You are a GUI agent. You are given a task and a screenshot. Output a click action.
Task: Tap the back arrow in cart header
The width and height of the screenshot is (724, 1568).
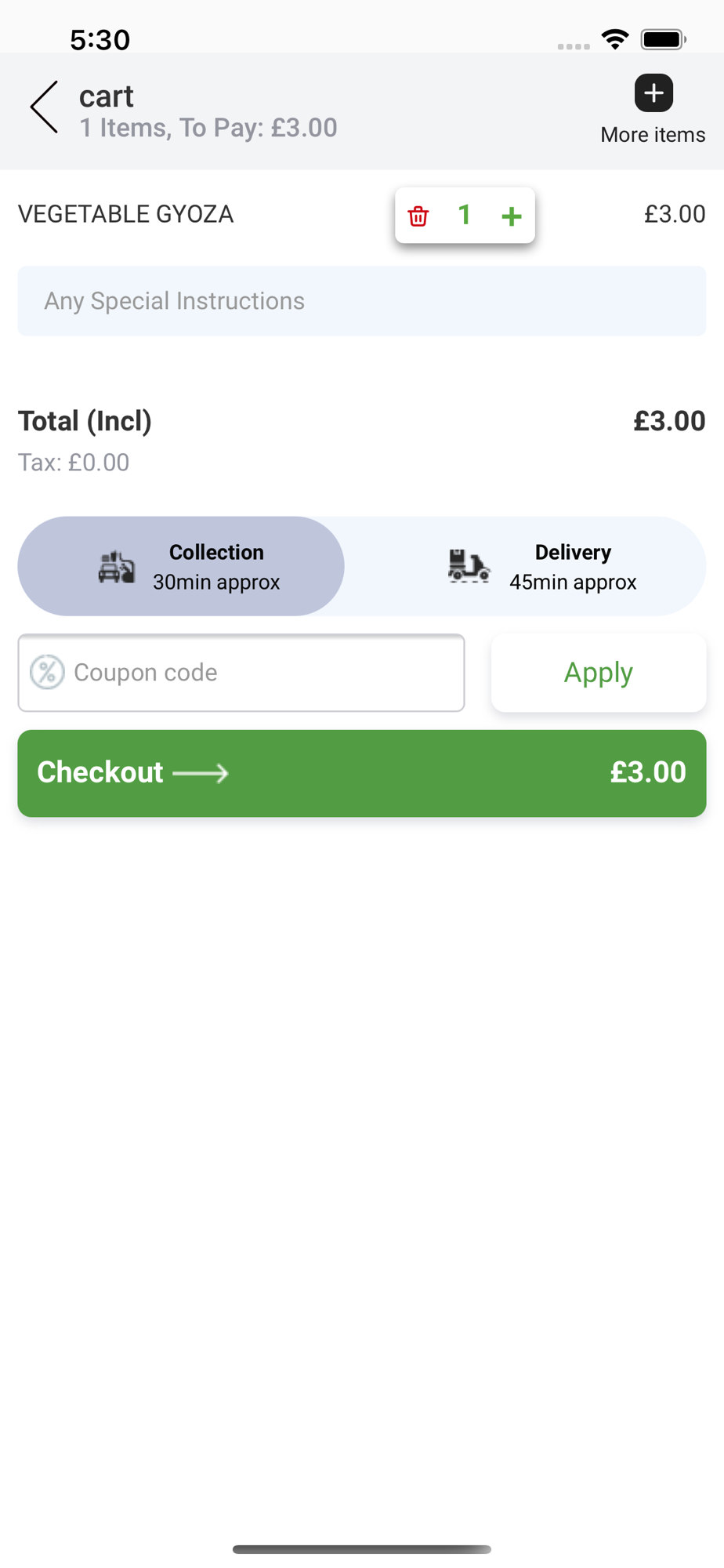click(44, 107)
